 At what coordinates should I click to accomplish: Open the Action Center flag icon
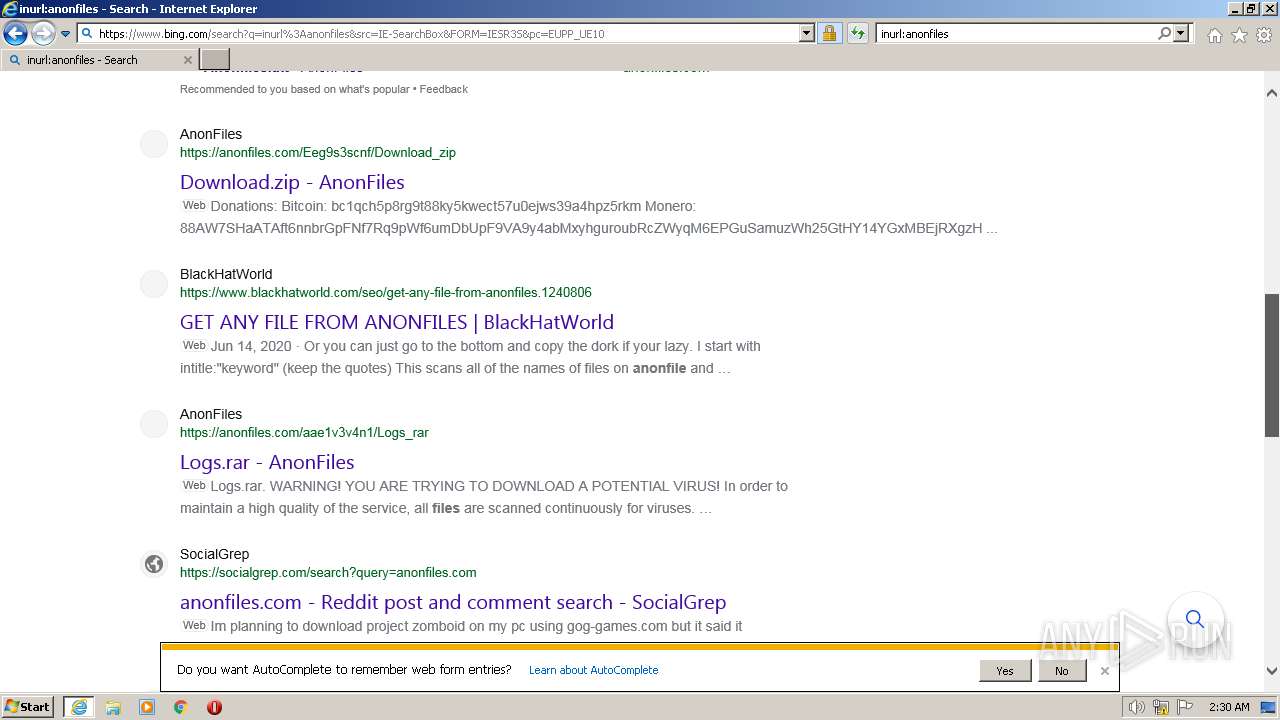[x=1185, y=707]
